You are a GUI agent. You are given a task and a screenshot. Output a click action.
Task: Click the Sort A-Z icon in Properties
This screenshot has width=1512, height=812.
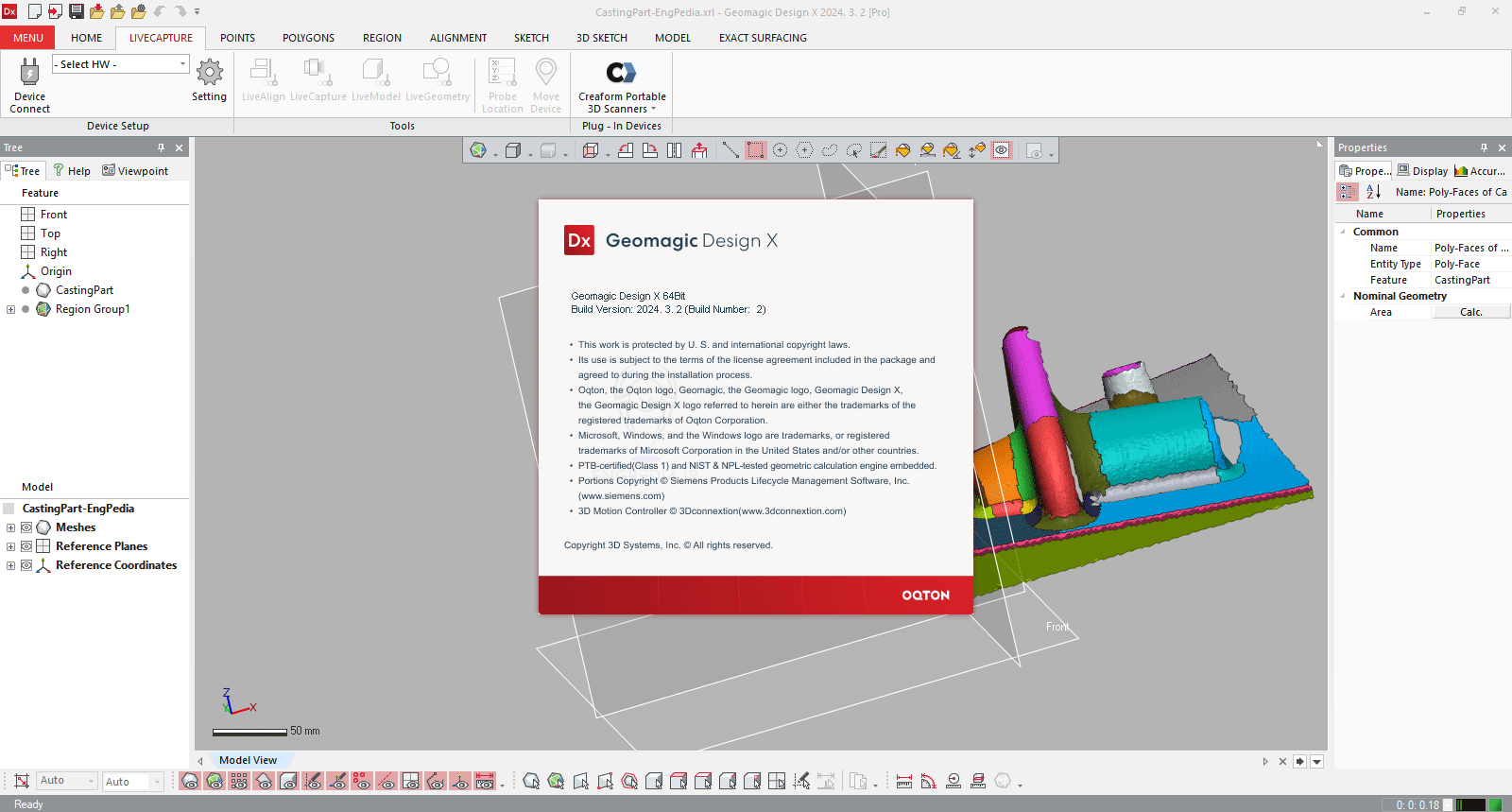coord(1373,192)
